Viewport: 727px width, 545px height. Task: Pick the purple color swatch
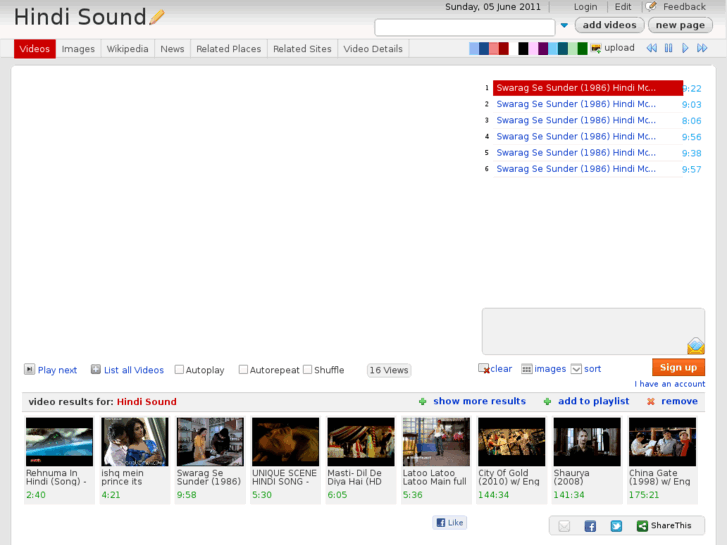pyautogui.click(x=543, y=48)
